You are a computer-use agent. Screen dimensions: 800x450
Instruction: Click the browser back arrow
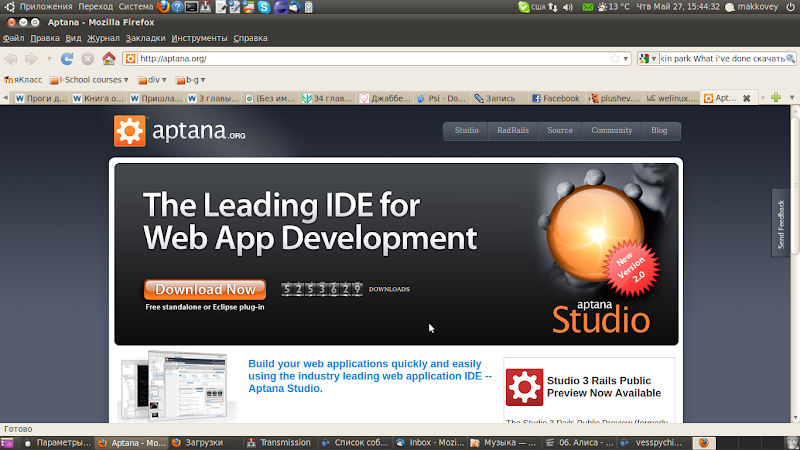[11, 59]
